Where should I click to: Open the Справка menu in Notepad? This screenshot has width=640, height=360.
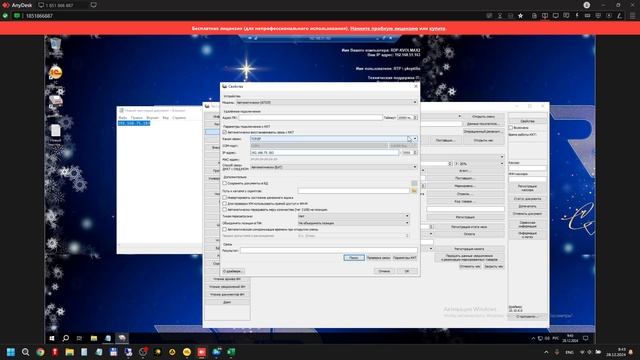[x=179, y=118]
